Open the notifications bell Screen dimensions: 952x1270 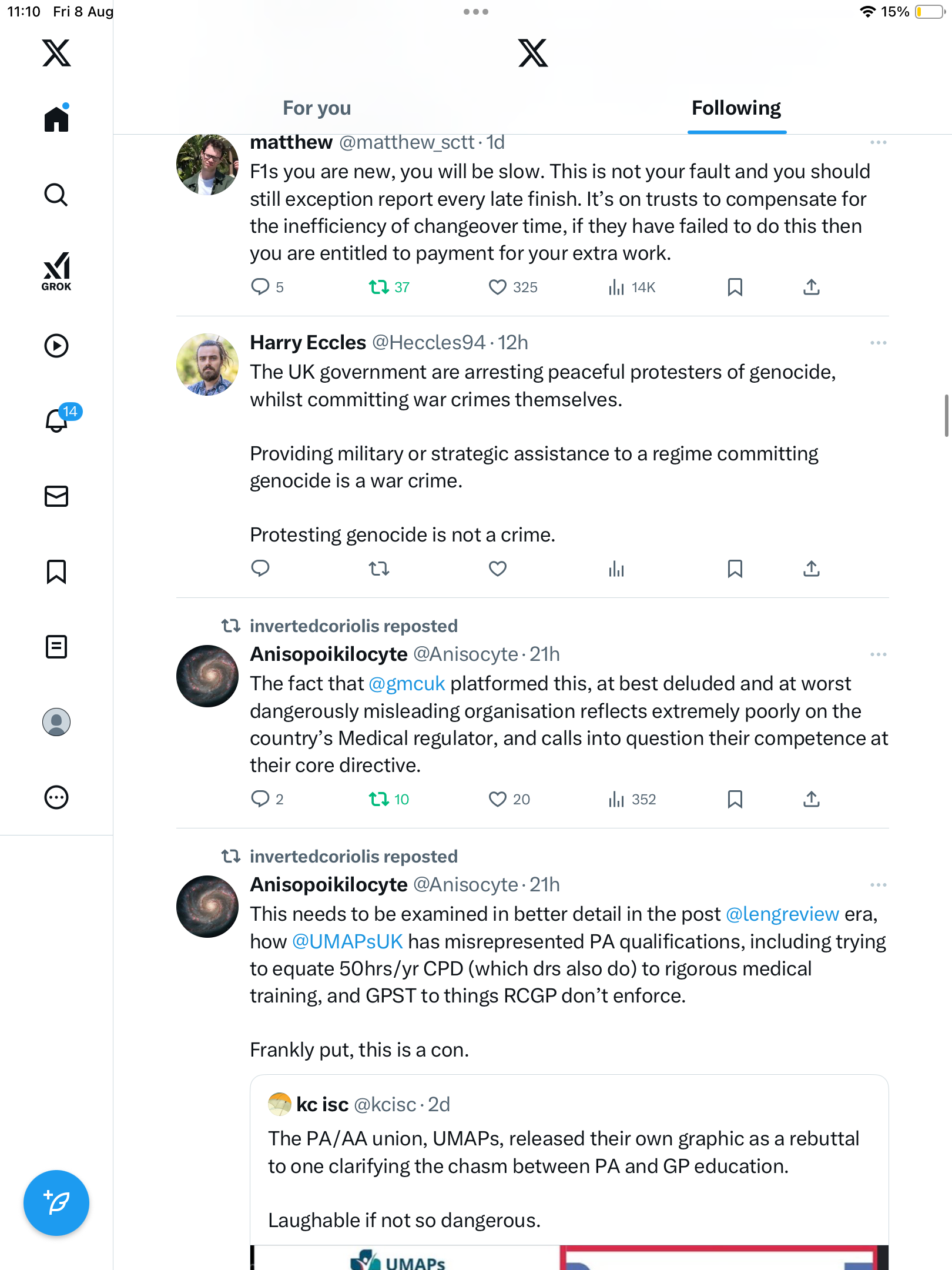[57, 420]
